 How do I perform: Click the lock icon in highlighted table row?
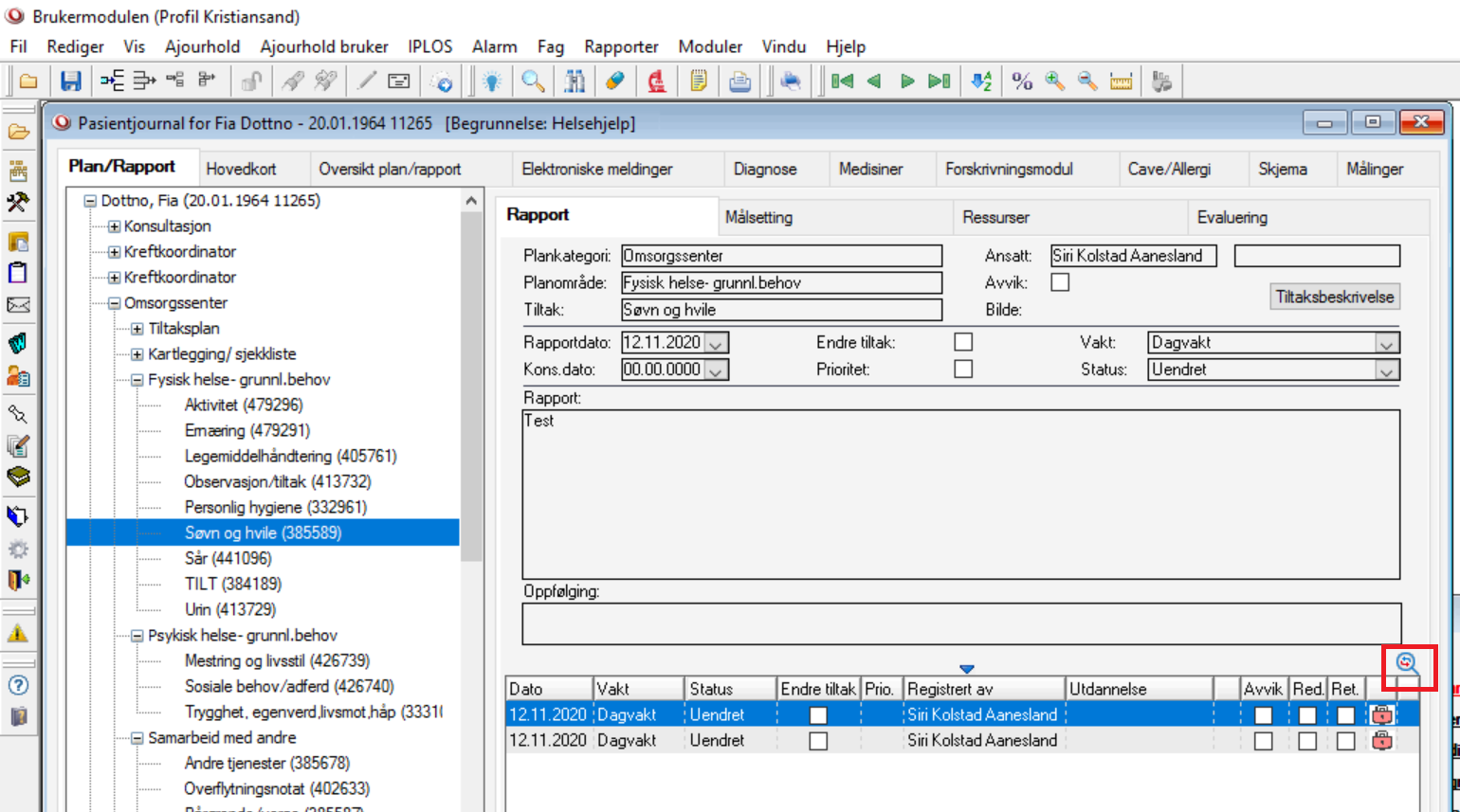point(1382,714)
